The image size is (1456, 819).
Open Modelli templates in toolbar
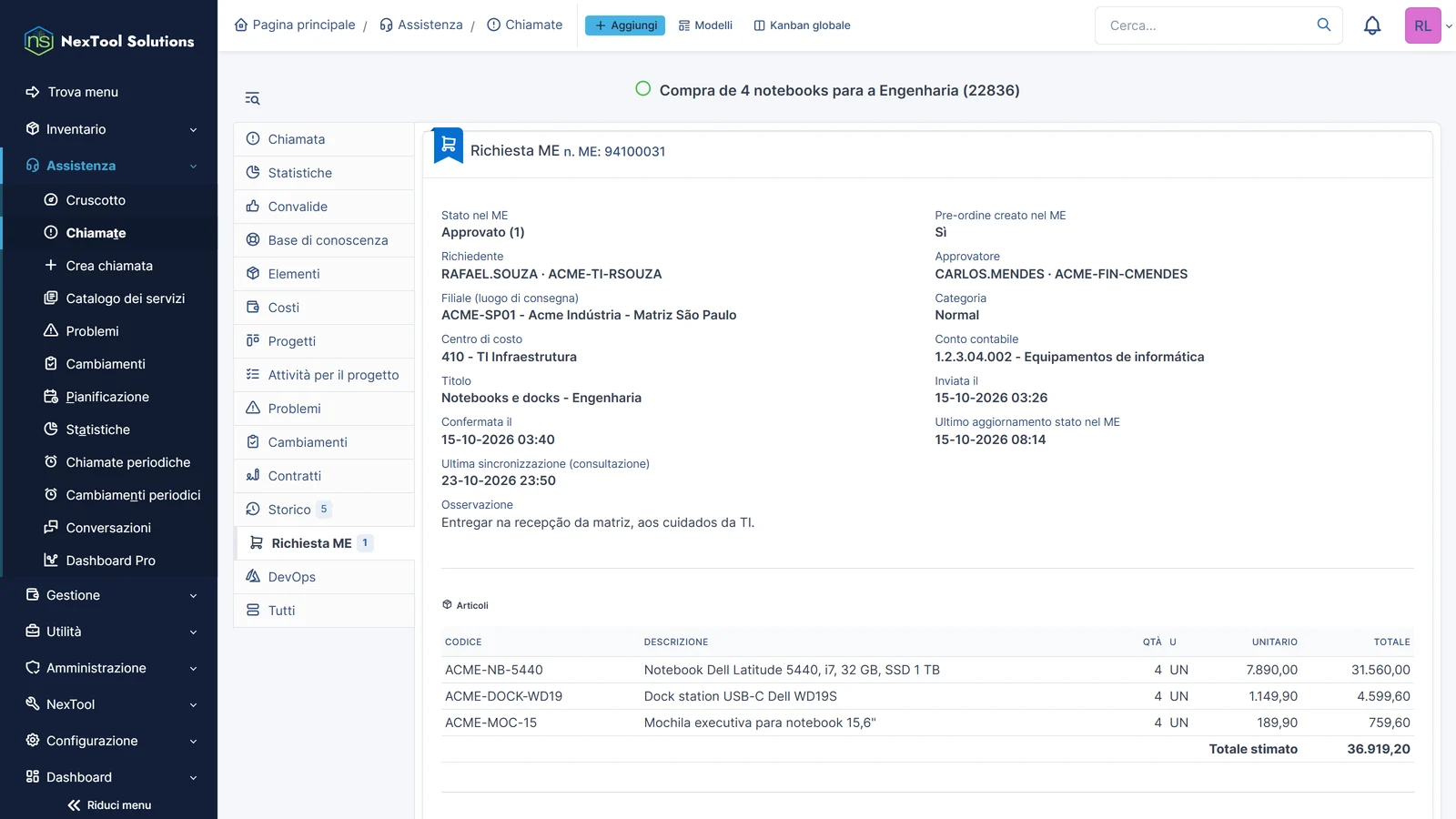pyautogui.click(x=705, y=25)
